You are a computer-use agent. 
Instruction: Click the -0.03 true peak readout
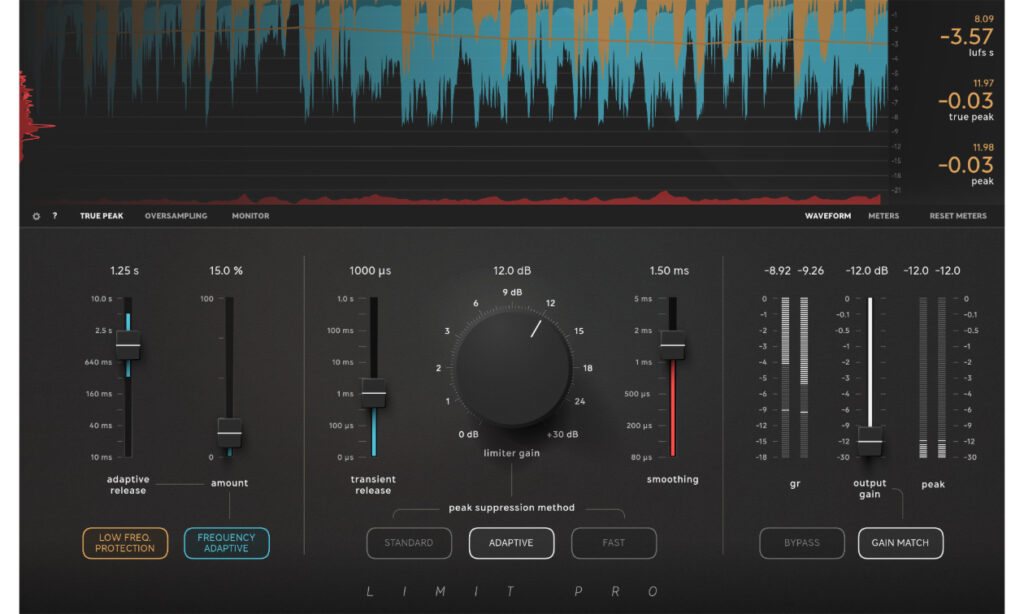click(x=966, y=101)
